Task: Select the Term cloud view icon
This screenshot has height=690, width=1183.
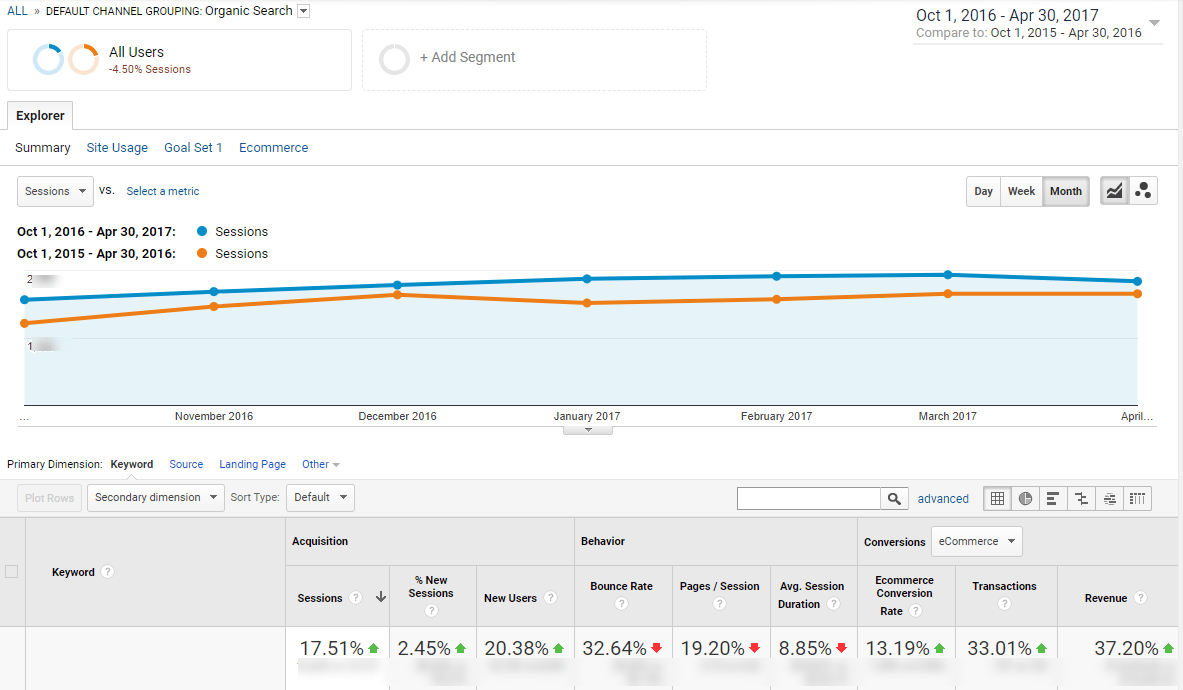Action: click(1110, 498)
